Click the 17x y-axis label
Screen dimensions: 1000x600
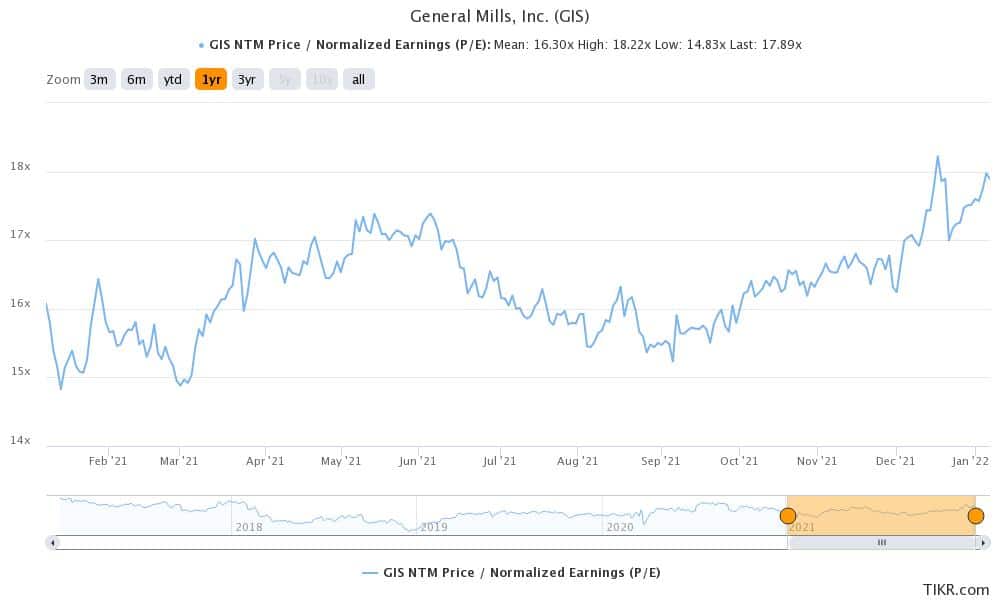tap(20, 235)
